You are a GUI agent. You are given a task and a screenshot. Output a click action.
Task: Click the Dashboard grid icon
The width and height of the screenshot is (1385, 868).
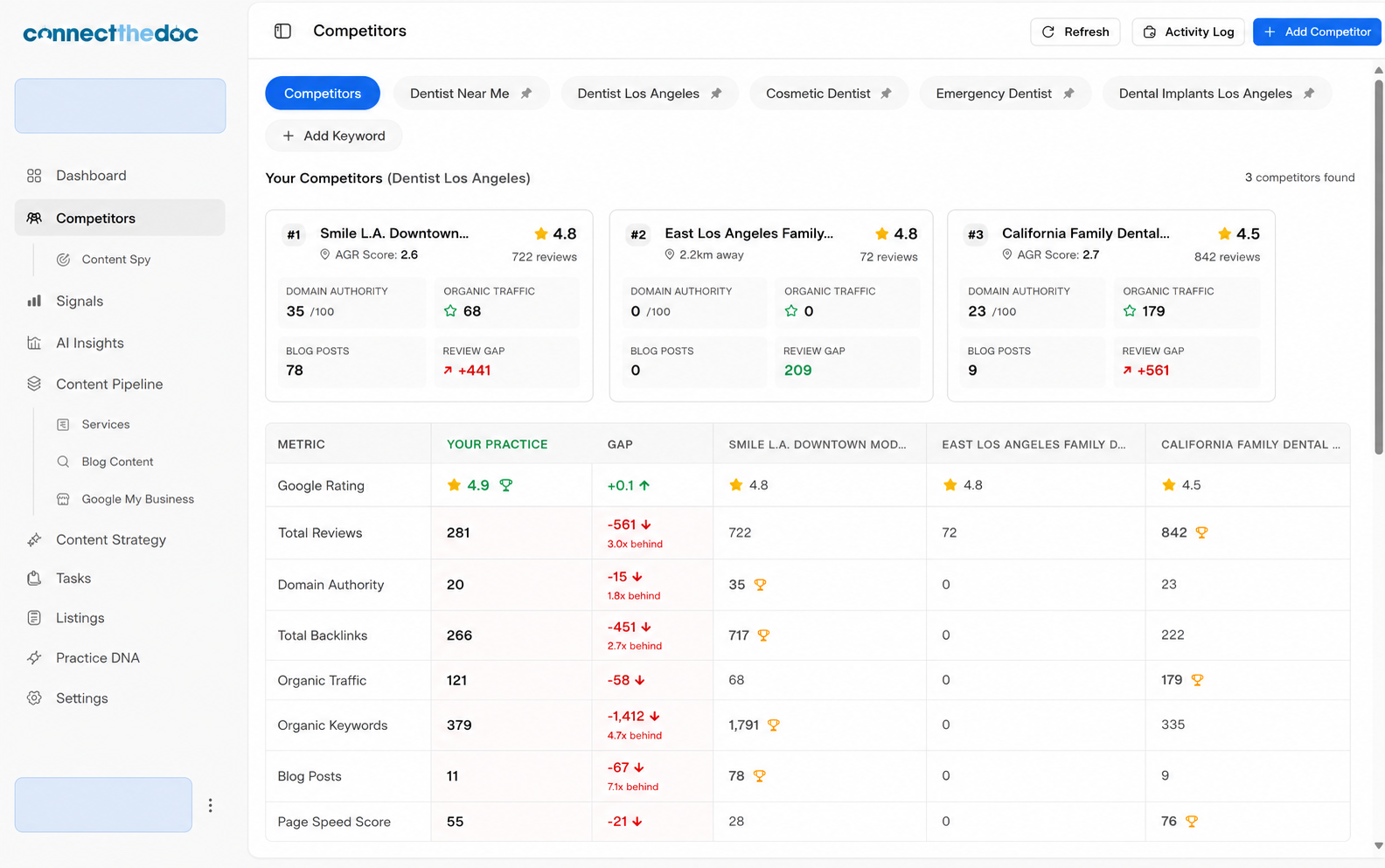pyautogui.click(x=34, y=176)
